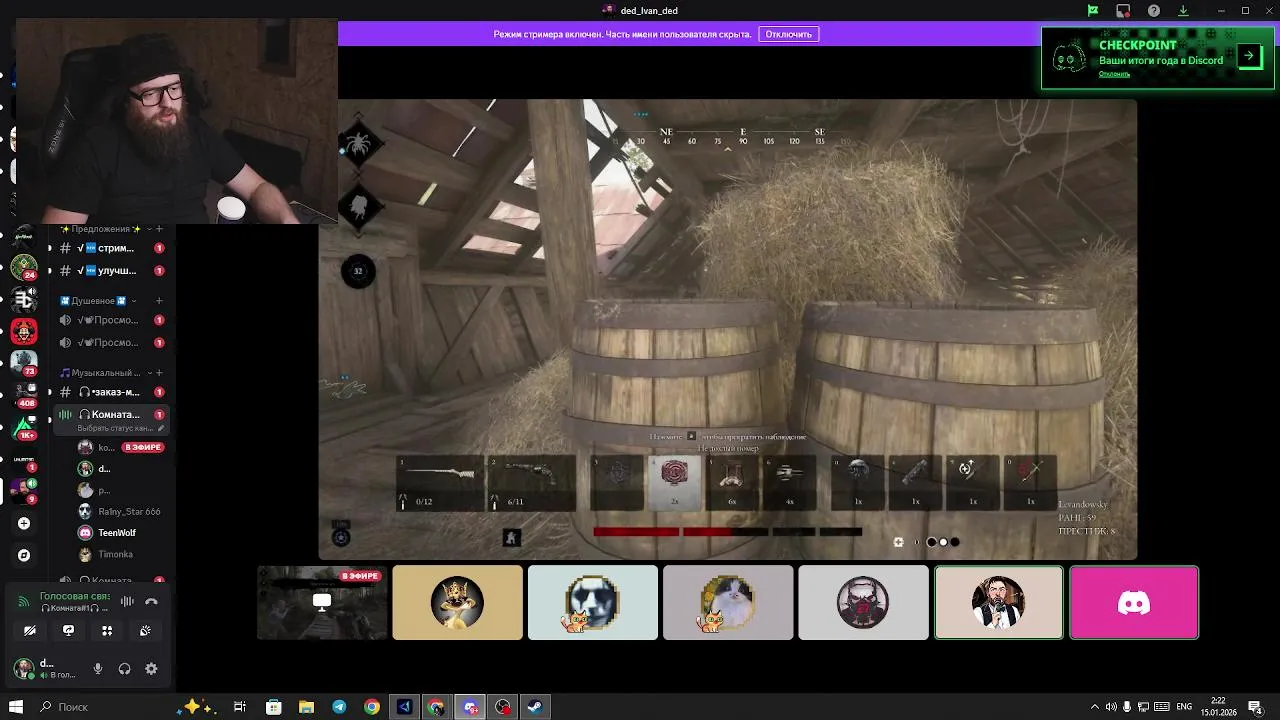Click the В ЭФИРЕ live badge in voice list
Image resolution: width=1280 pixels, height=720 pixels.
pyautogui.click(x=142, y=447)
